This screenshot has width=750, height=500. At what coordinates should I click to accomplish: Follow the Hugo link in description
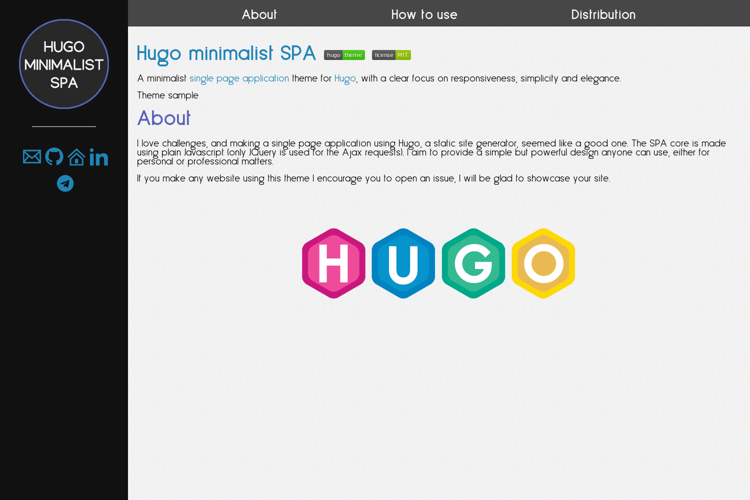[x=345, y=78]
